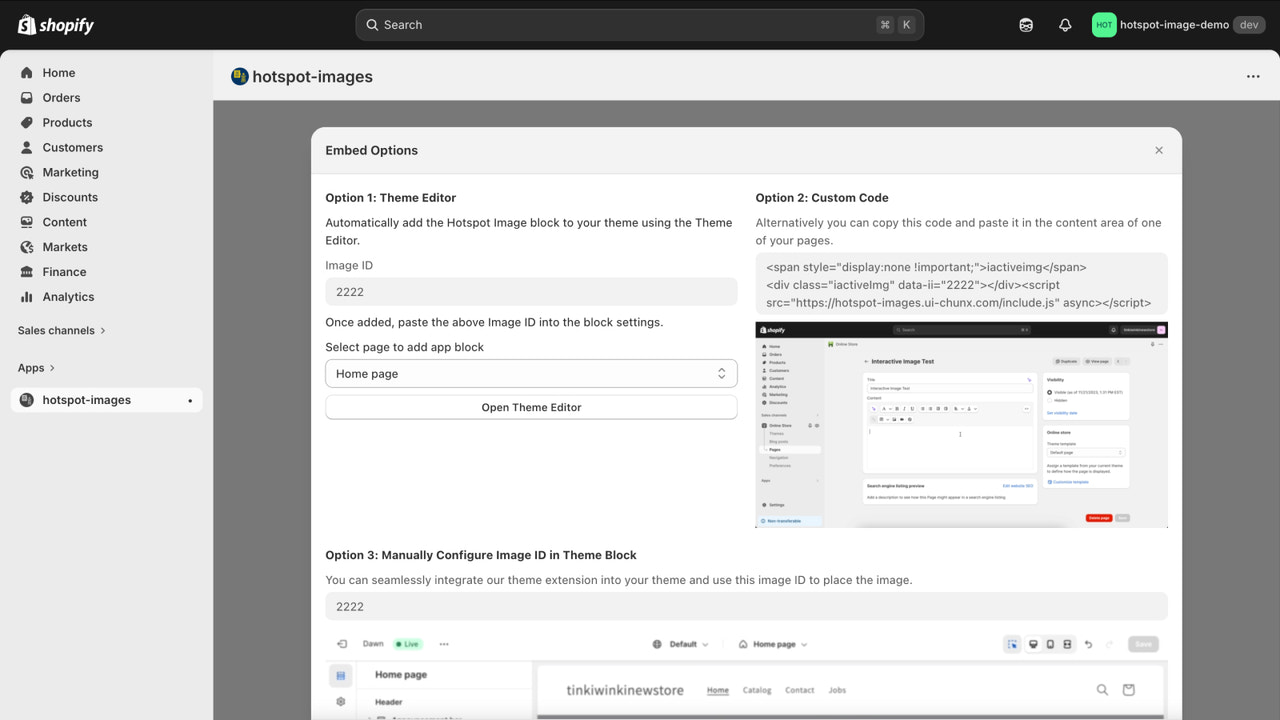Click the Orders icon in sidebar
Screen dimensions: 1280x720
tap(27, 98)
